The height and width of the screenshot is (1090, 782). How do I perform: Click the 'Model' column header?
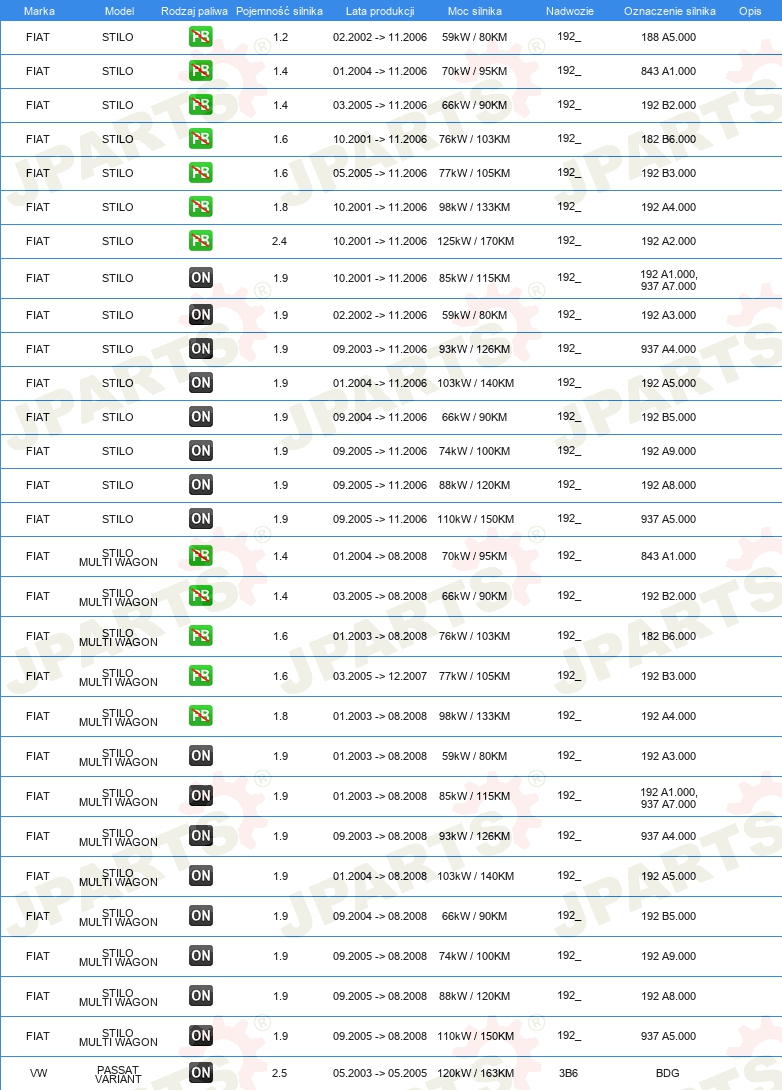tap(120, 11)
